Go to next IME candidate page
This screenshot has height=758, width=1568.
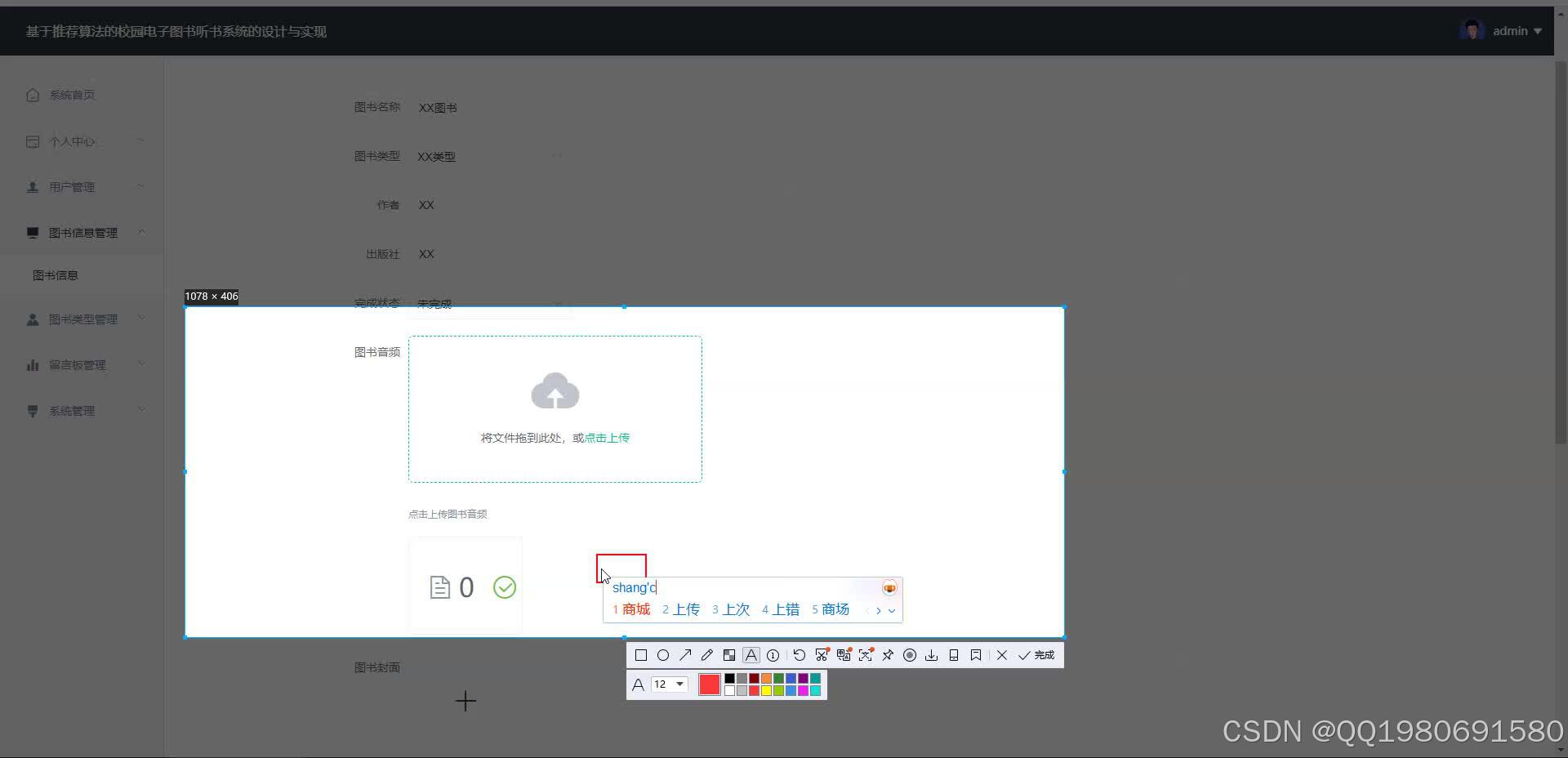coord(879,610)
